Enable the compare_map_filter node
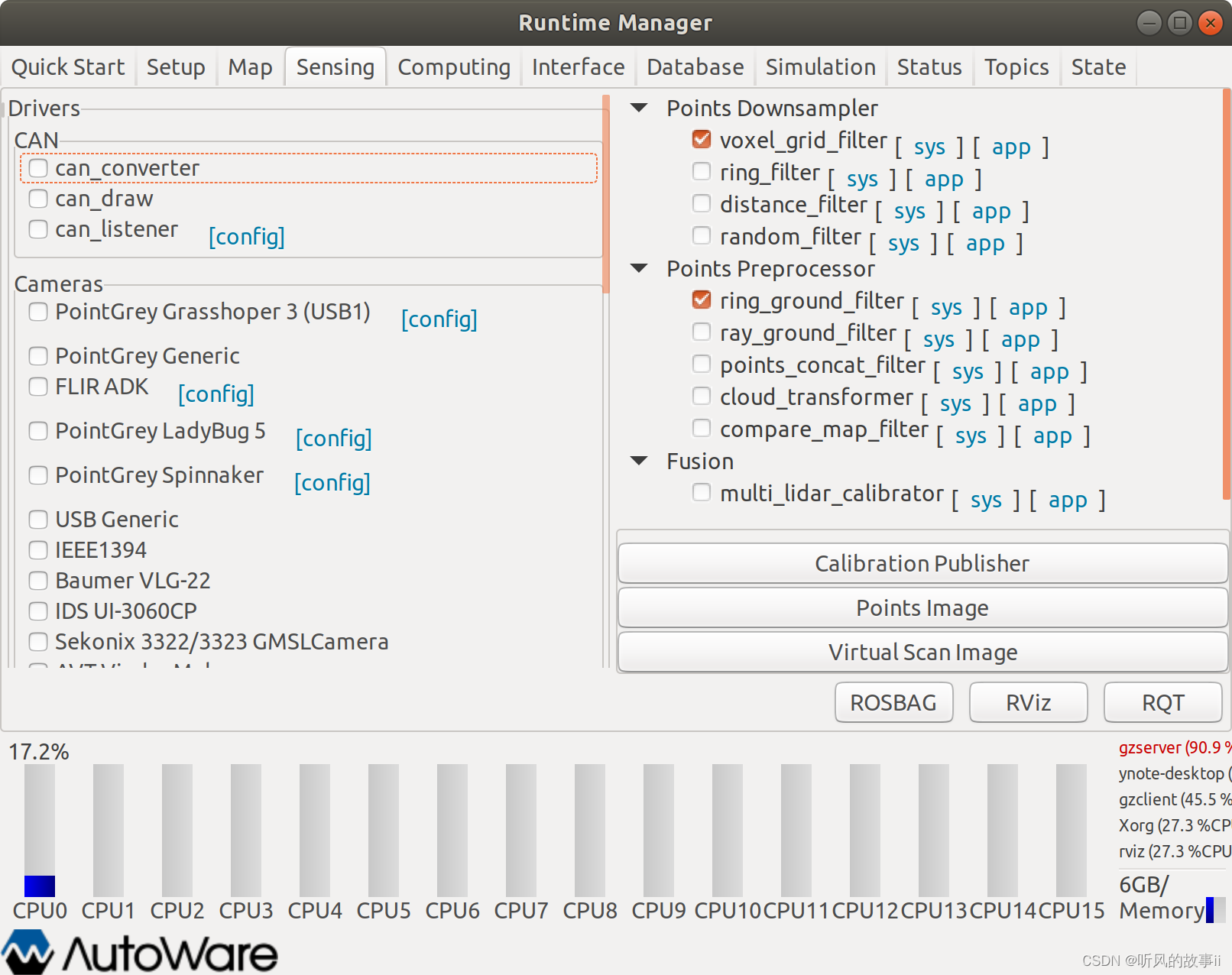The height and width of the screenshot is (975, 1232). 701,428
